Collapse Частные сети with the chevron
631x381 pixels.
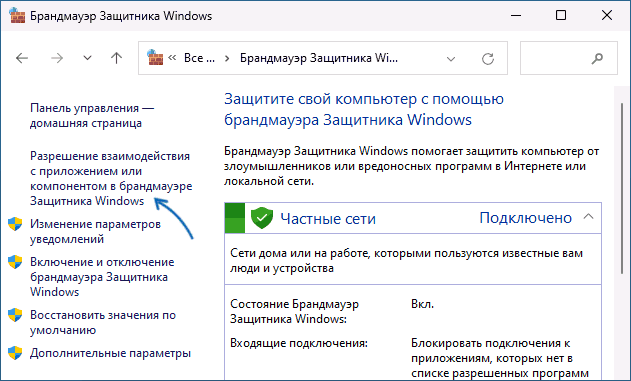click(588, 217)
